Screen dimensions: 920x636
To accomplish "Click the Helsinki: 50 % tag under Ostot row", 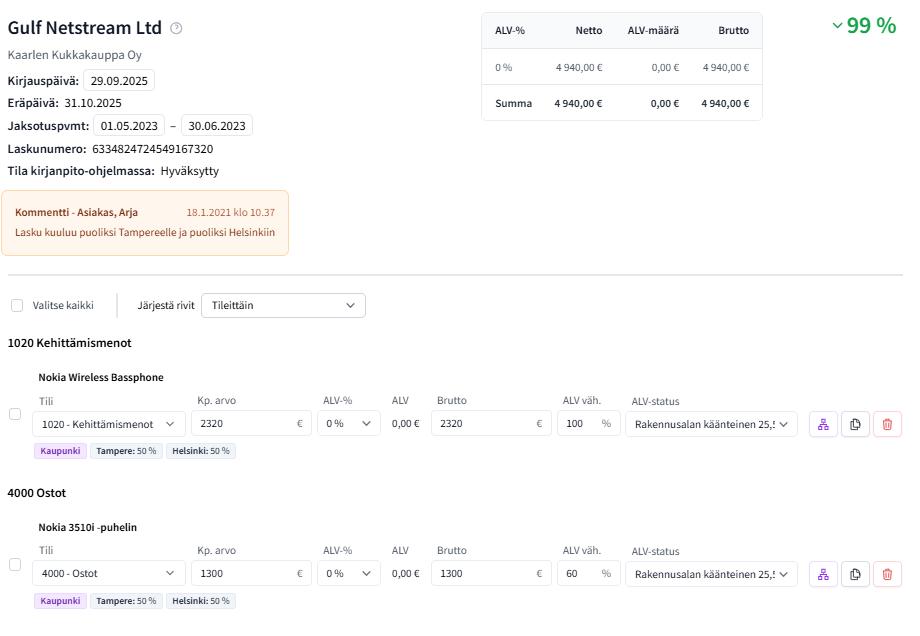I will click(201, 601).
